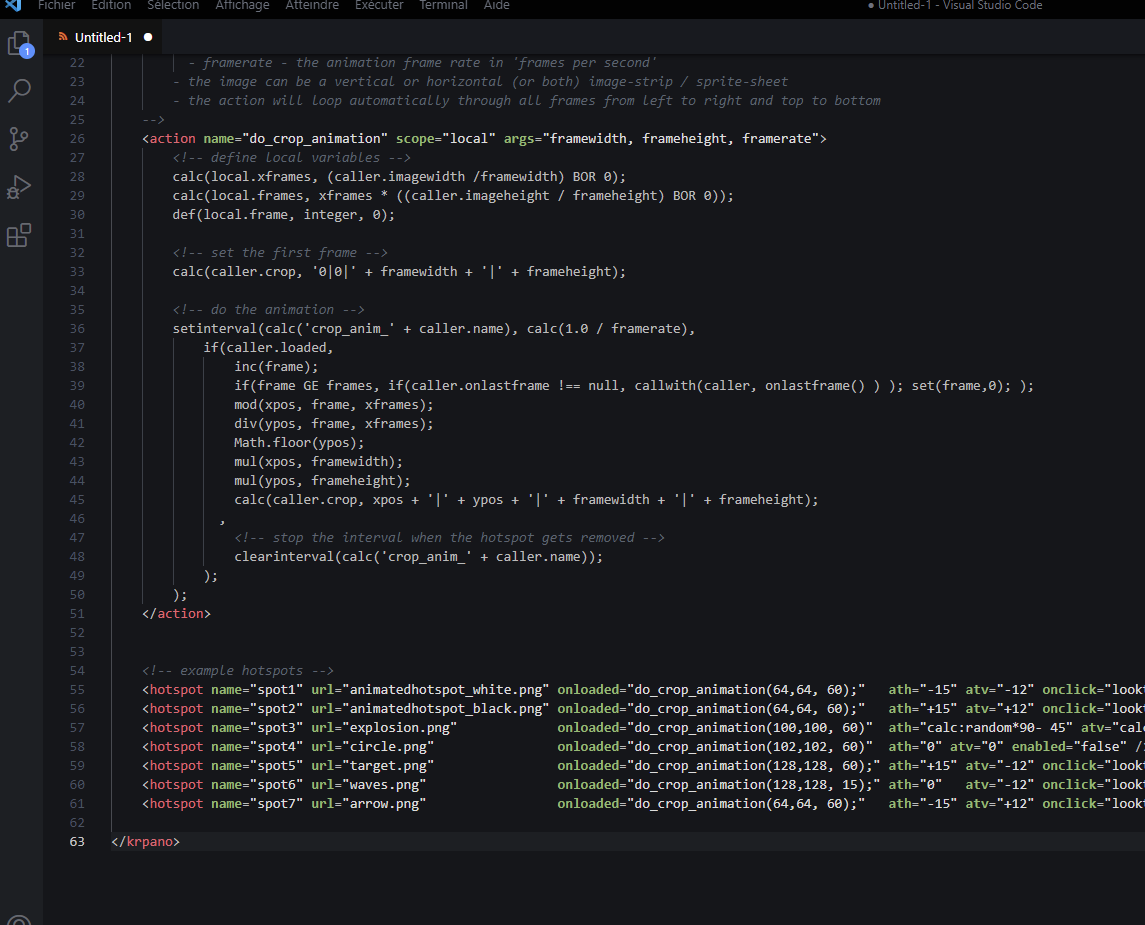Click "if(caller.loaded," on line 37
This screenshot has height=925, width=1145.
(269, 348)
